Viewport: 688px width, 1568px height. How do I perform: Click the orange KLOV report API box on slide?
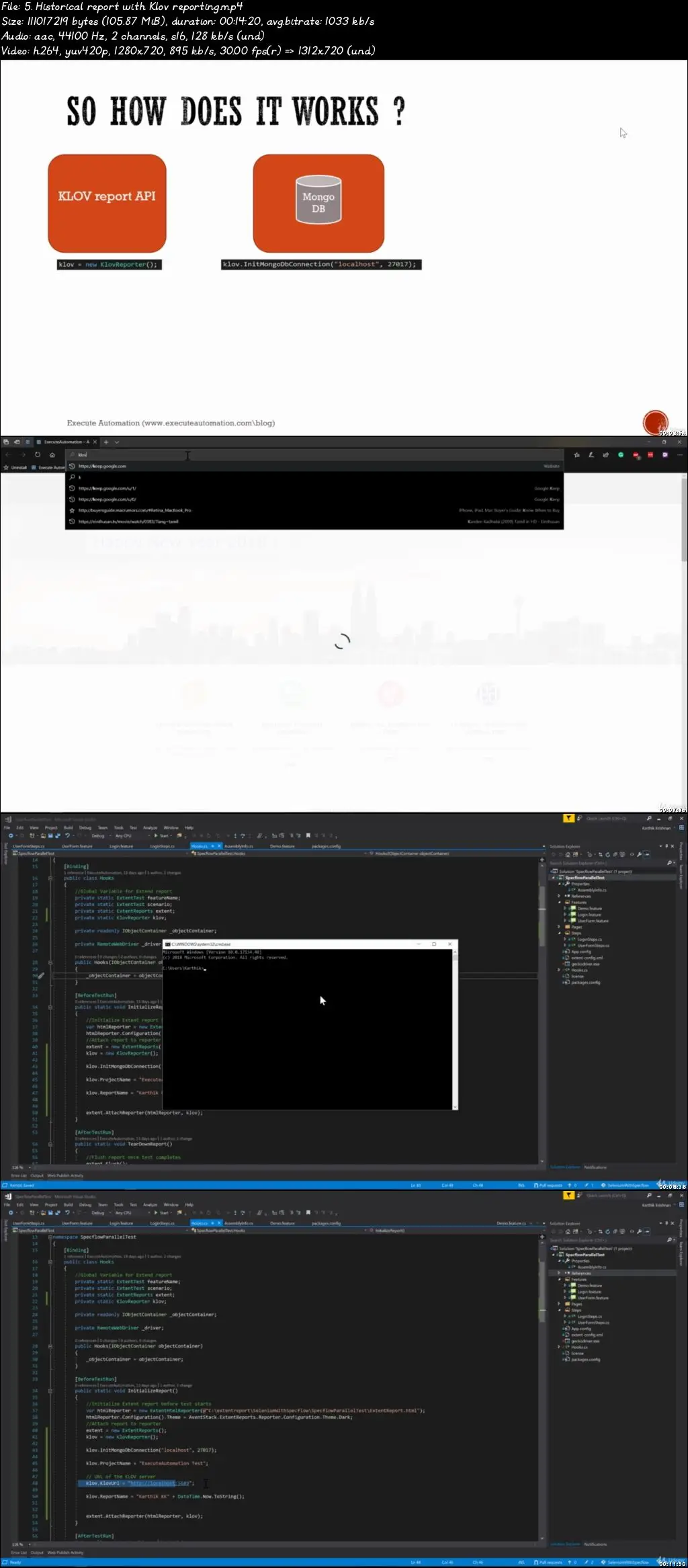click(107, 203)
